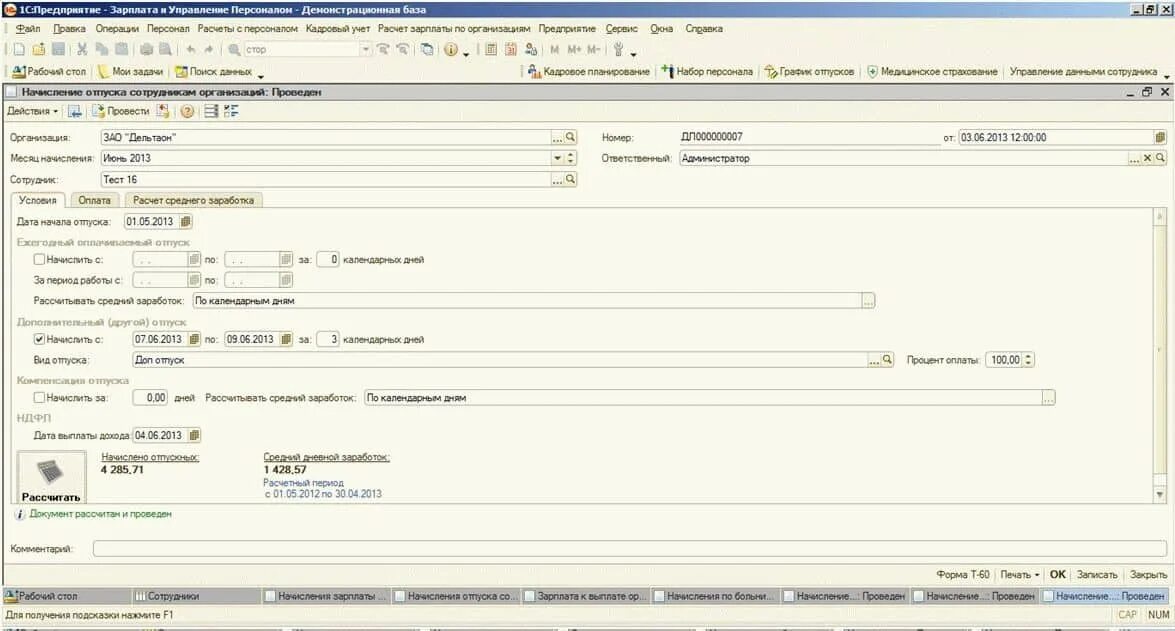
Task: Click the magnifier icon in Организация field
Action: pos(570,138)
